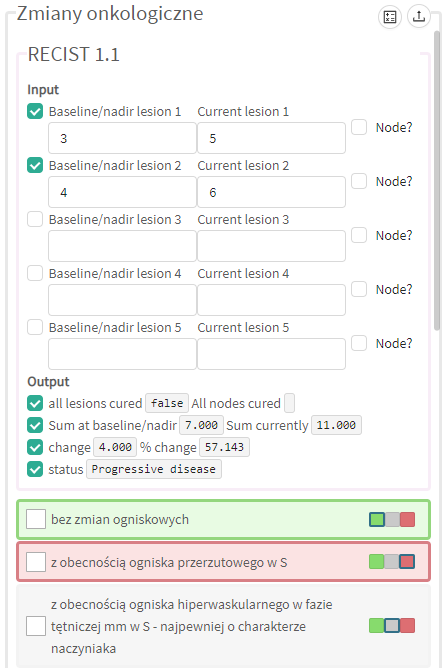The height and width of the screenshot is (668, 446).
Task: Click the upload/export icon in panel header
Action: 419,17
